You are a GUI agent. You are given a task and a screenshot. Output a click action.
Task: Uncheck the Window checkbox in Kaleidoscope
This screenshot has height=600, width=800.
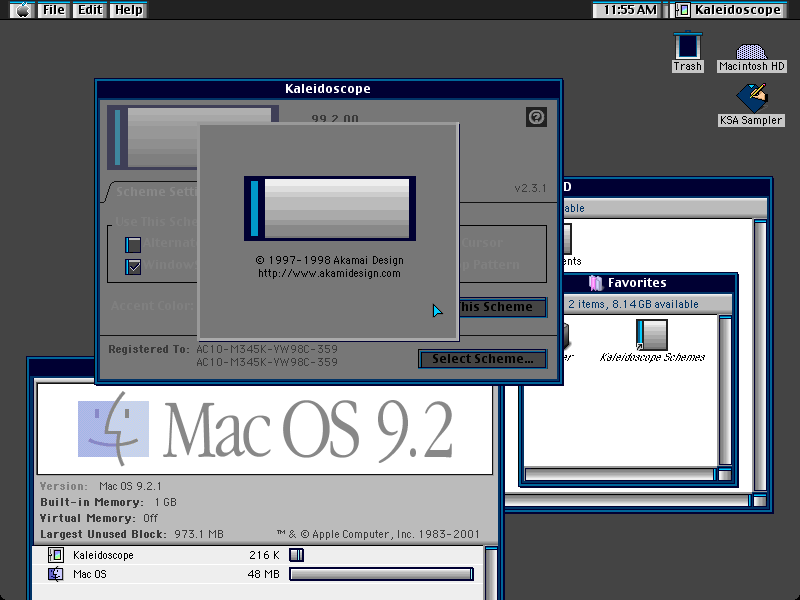pyautogui.click(x=133, y=267)
